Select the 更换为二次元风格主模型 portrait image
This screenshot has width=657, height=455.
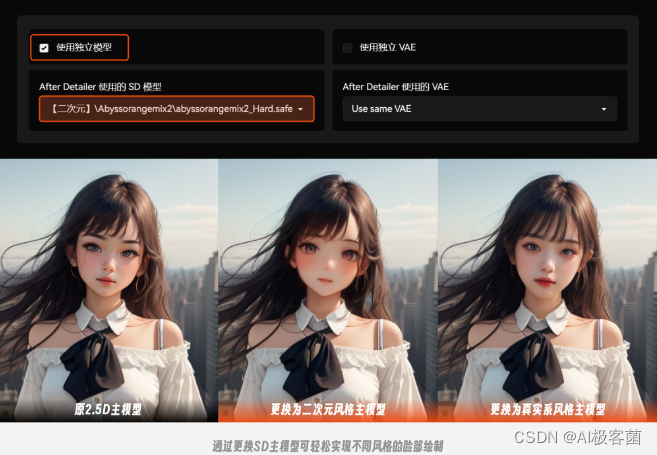pyautogui.click(x=328, y=290)
